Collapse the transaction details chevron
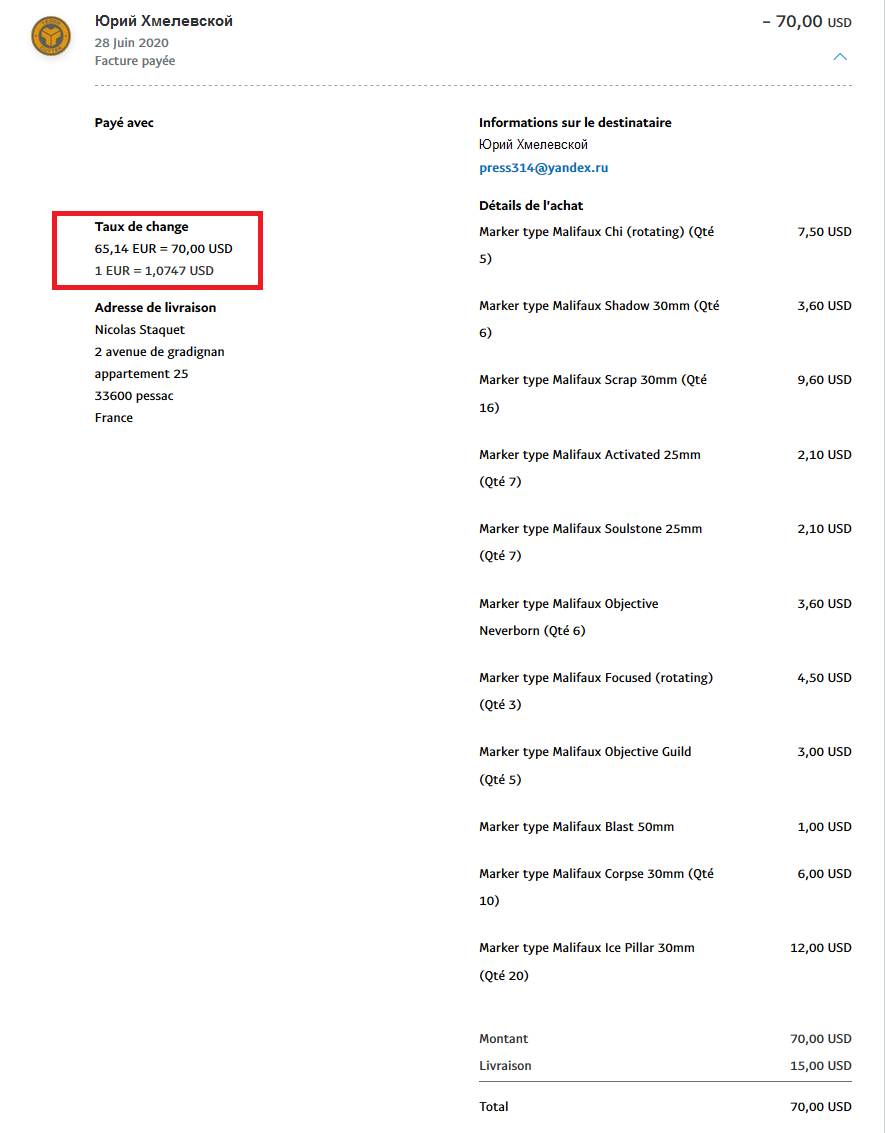 click(x=840, y=57)
